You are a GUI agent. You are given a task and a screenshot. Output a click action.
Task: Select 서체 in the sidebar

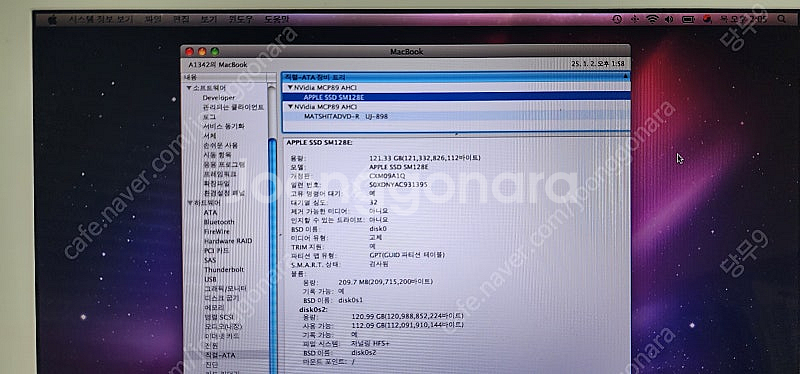tap(209, 136)
